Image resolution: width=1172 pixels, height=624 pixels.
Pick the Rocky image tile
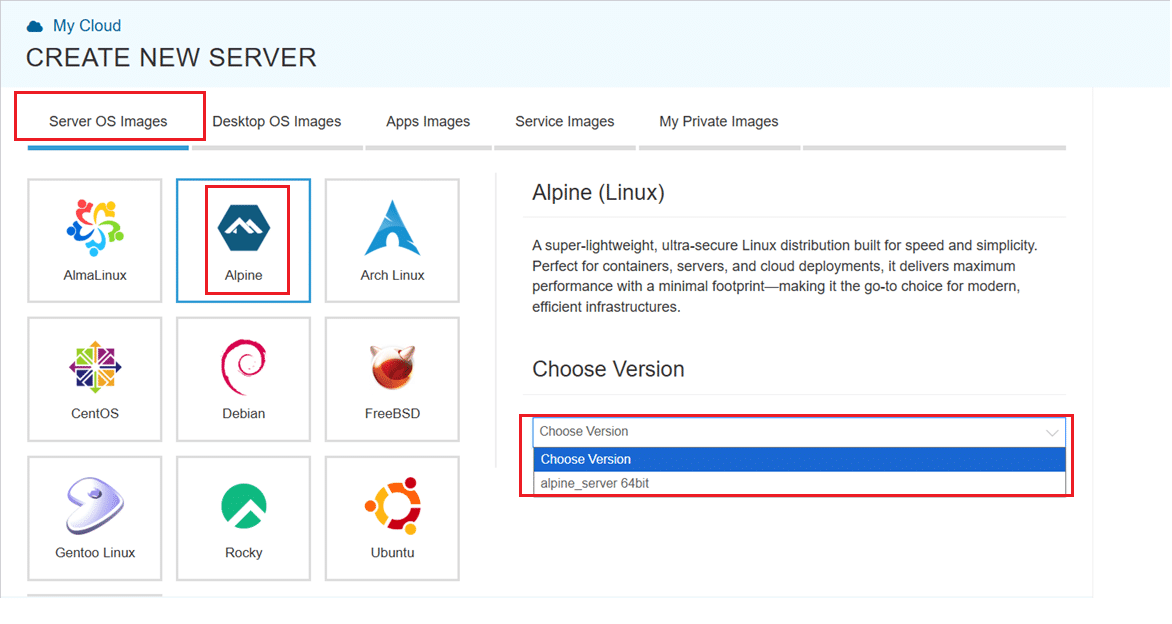[244, 519]
